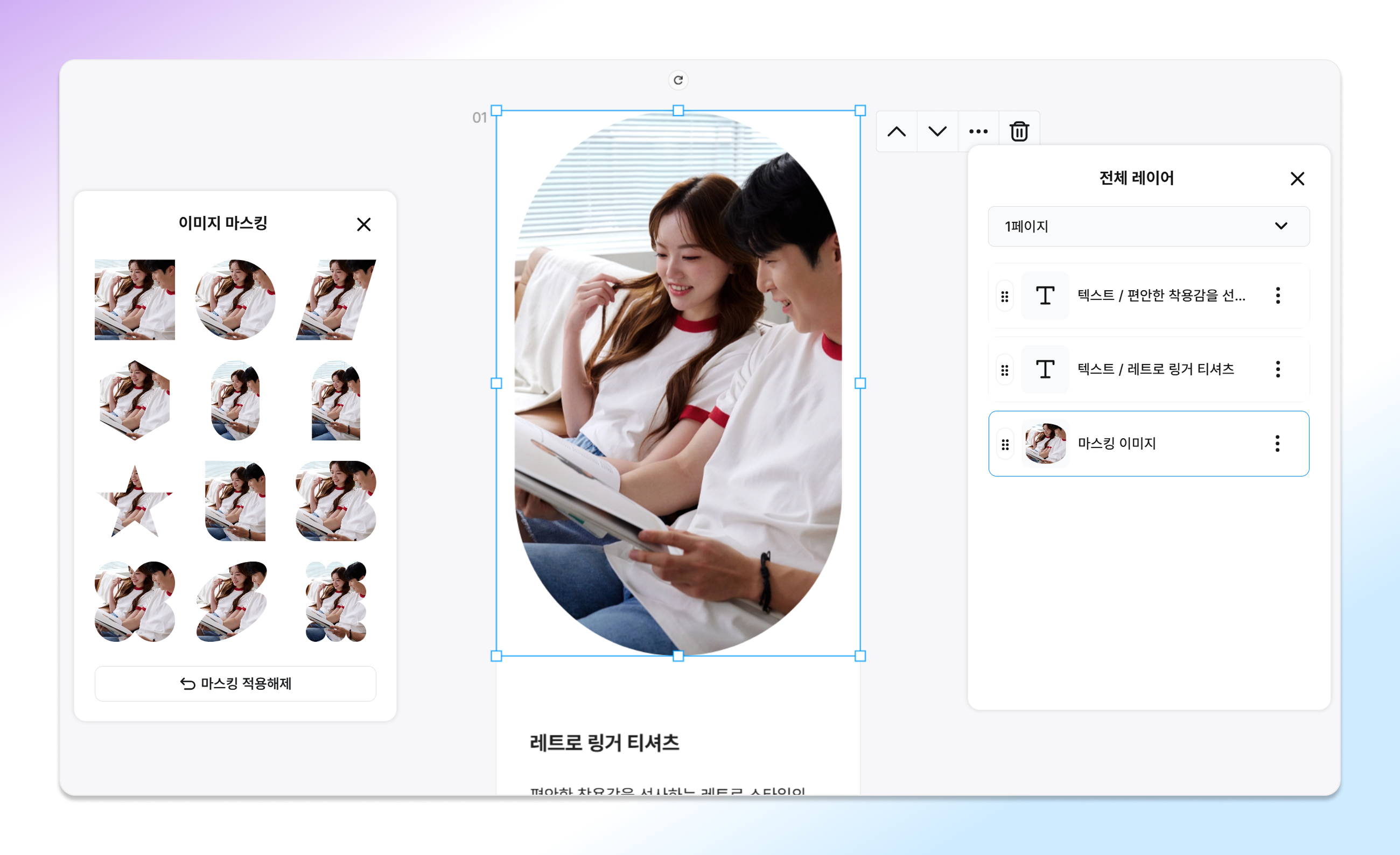Viewport: 1400px width, 855px height.
Task: Click the 마스킹 적용해제 button
Action: (x=235, y=683)
